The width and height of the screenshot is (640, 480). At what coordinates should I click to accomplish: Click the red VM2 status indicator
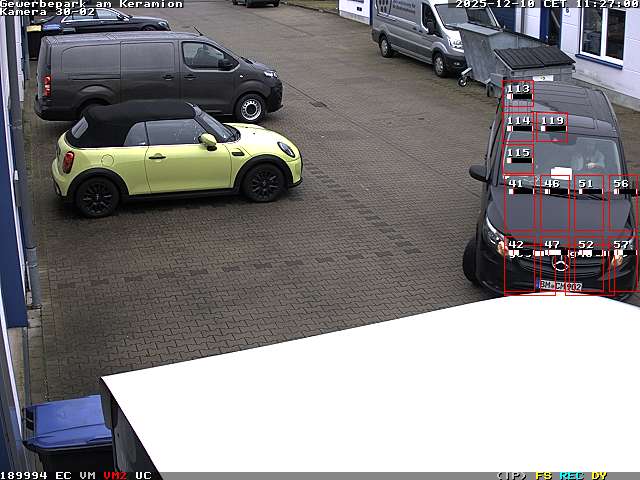point(115,475)
